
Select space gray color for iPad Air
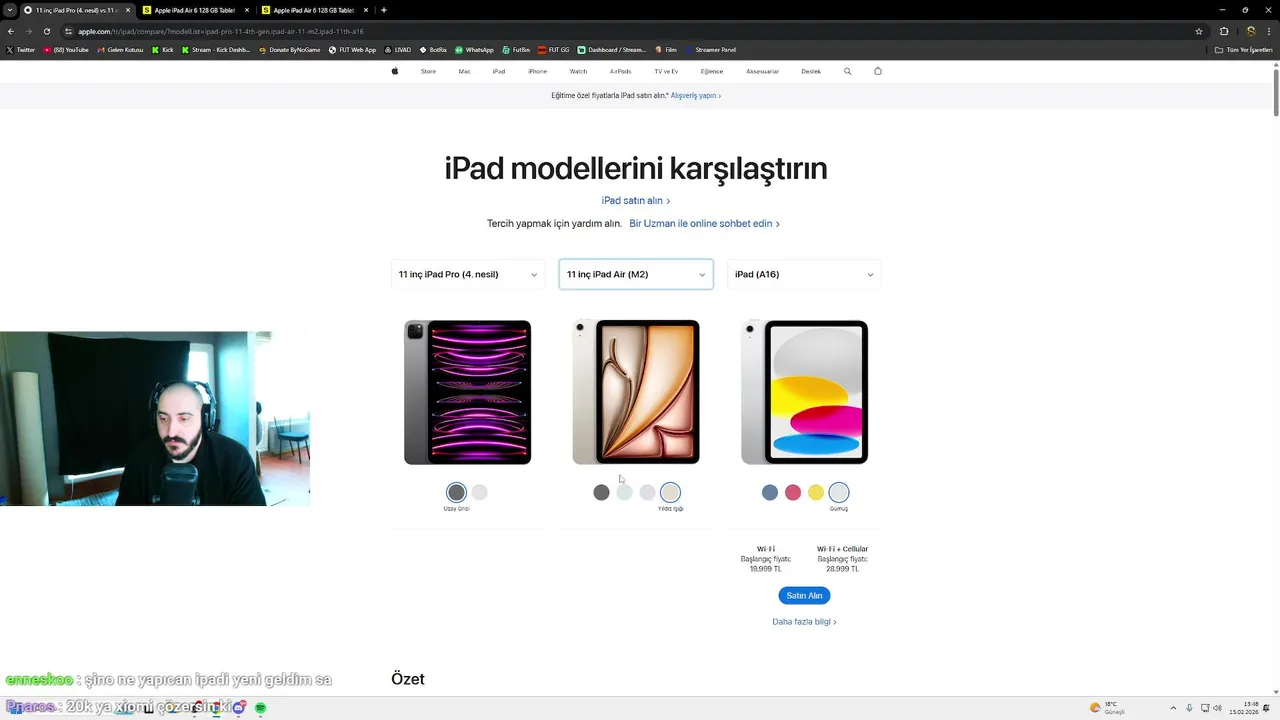(x=601, y=492)
